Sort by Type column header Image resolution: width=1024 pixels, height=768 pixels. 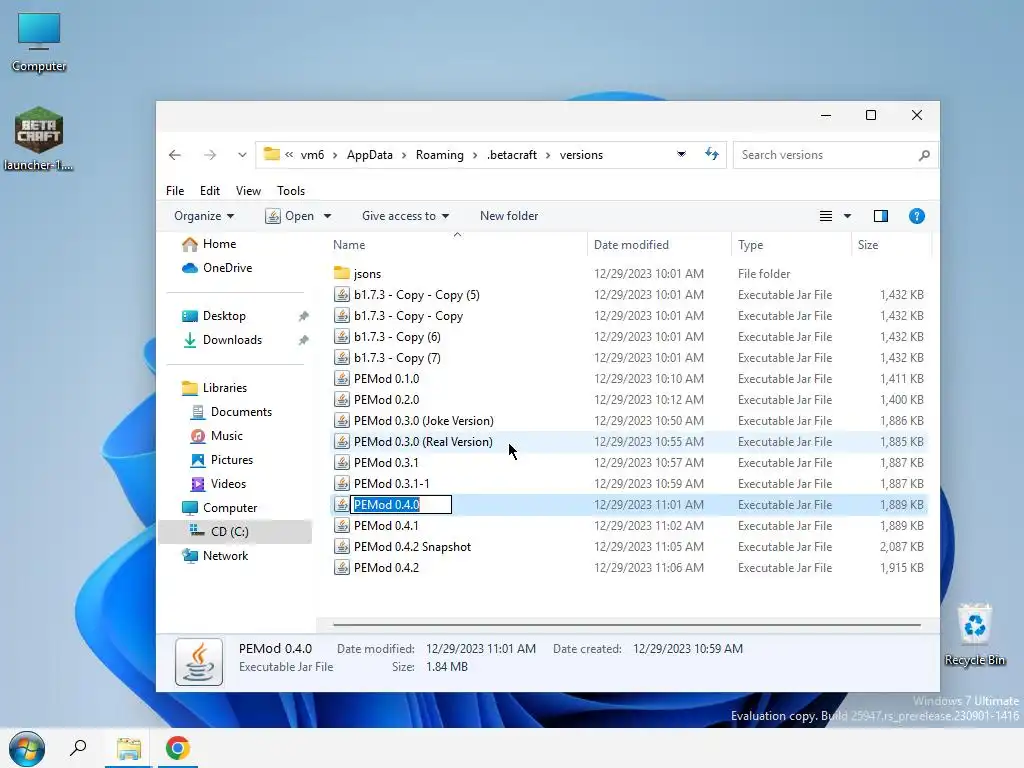click(x=792, y=245)
